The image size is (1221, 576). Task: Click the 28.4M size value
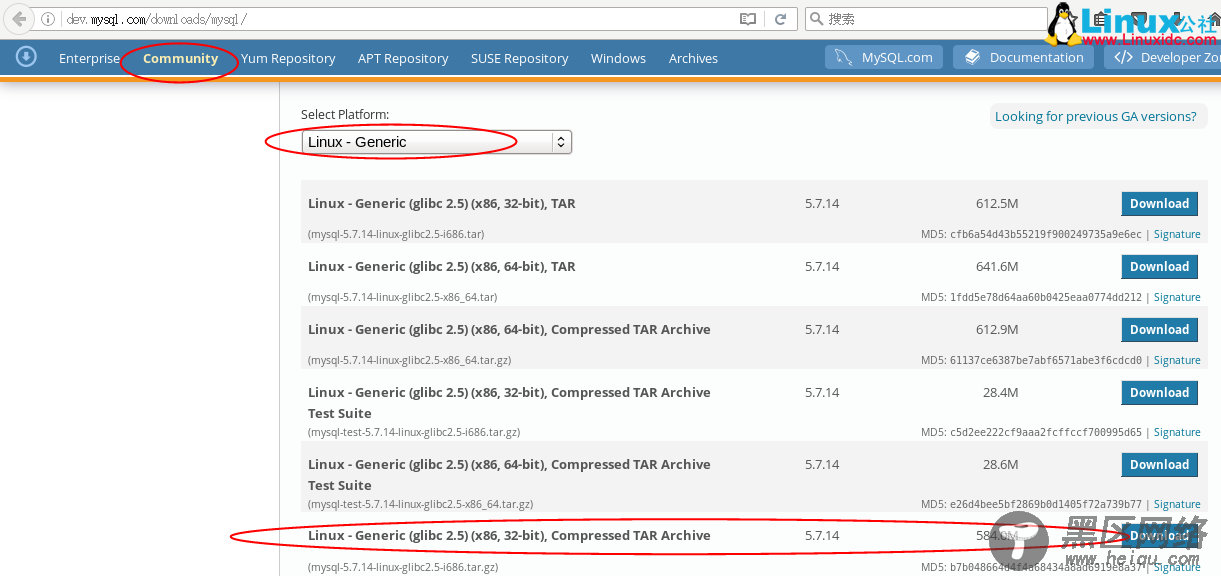click(x=1000, y=392)
